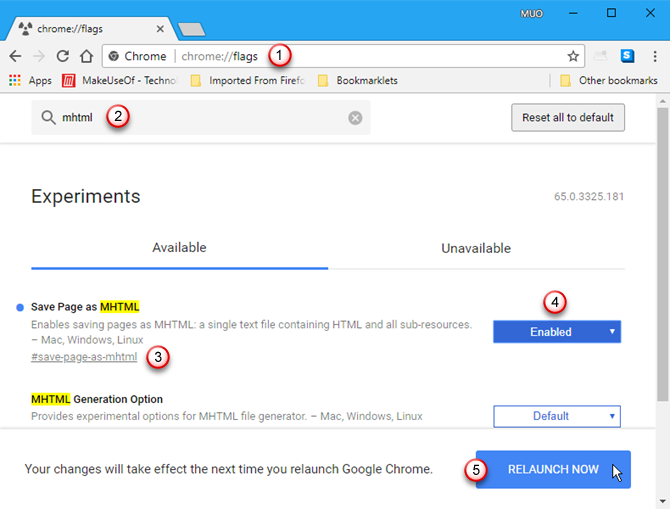The height and width of the screenshot is (509, 670).
Task: Click the browser back arrow
Action: click(15, 56)
